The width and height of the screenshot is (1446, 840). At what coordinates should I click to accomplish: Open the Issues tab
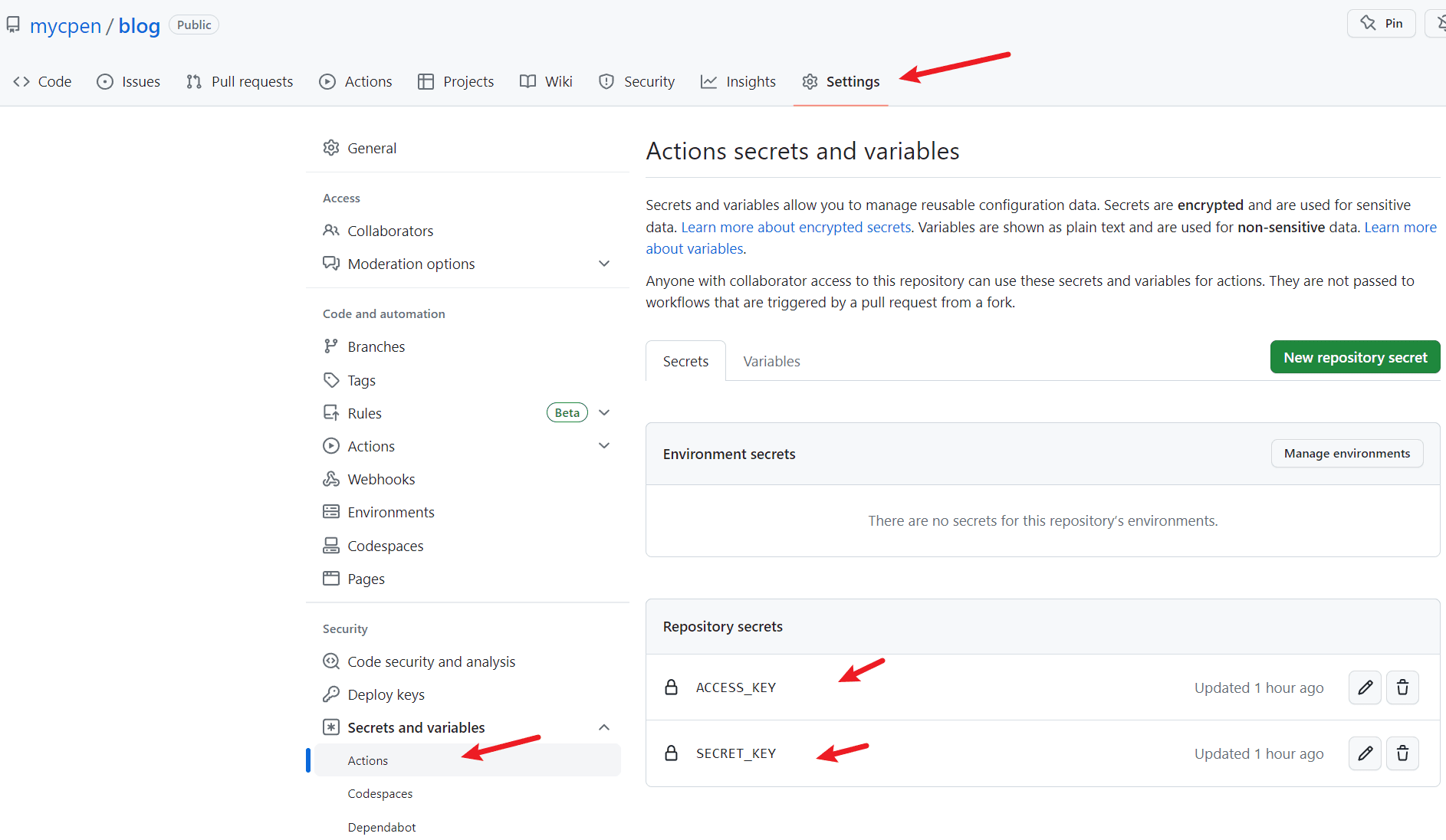click(x=128, y=81)
